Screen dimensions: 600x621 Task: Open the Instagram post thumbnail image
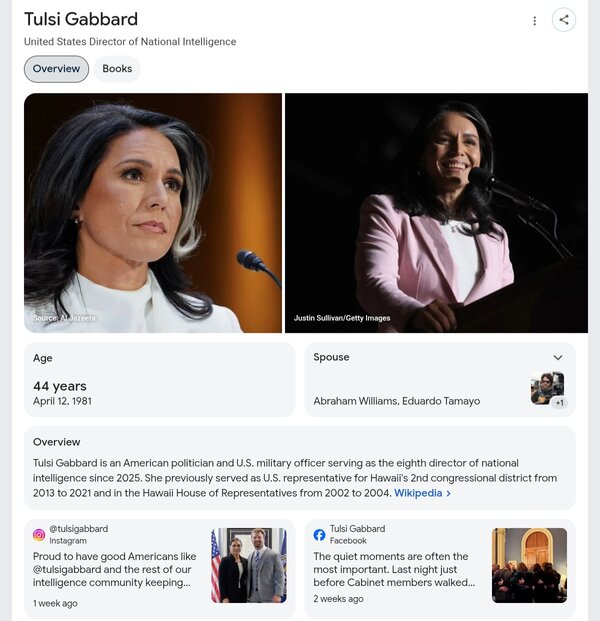click(249, 565)
